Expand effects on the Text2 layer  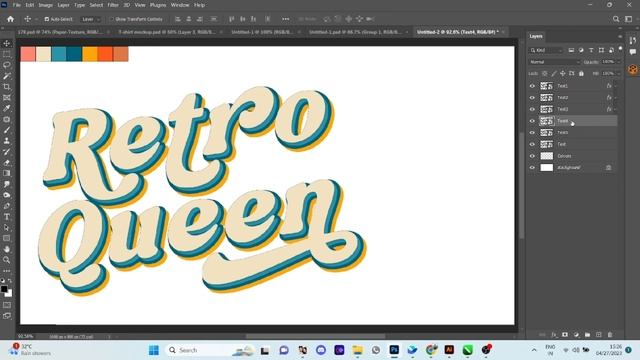[x=616, y=98]
